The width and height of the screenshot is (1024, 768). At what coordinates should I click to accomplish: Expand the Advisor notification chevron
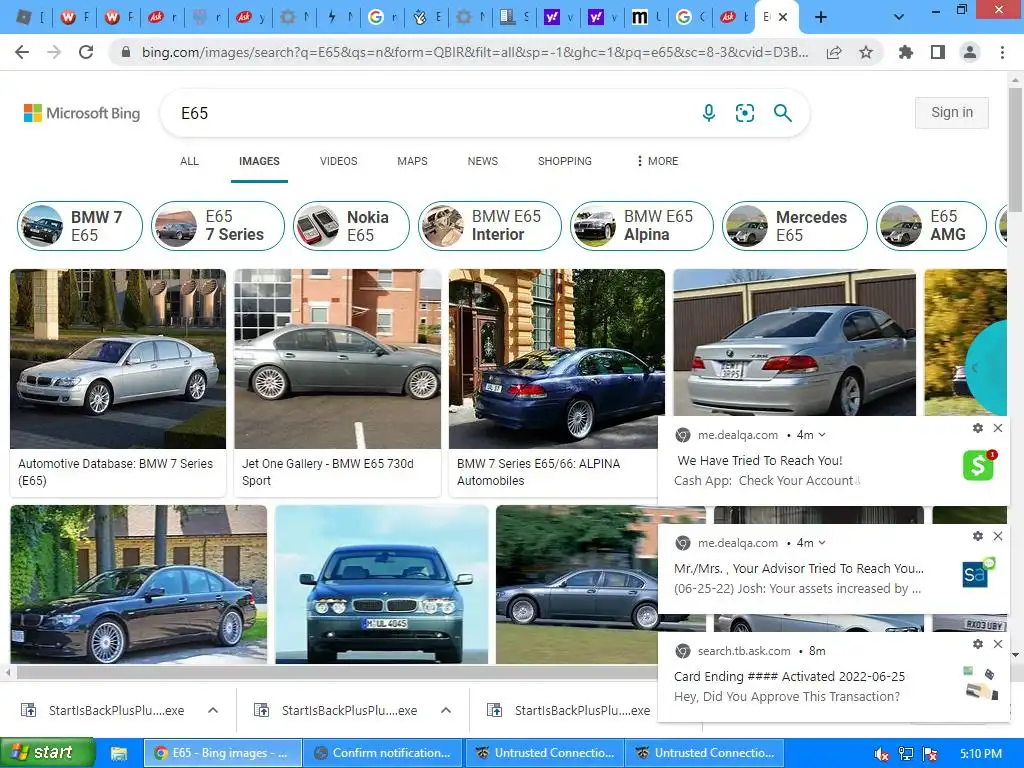[x=822, y=543]
